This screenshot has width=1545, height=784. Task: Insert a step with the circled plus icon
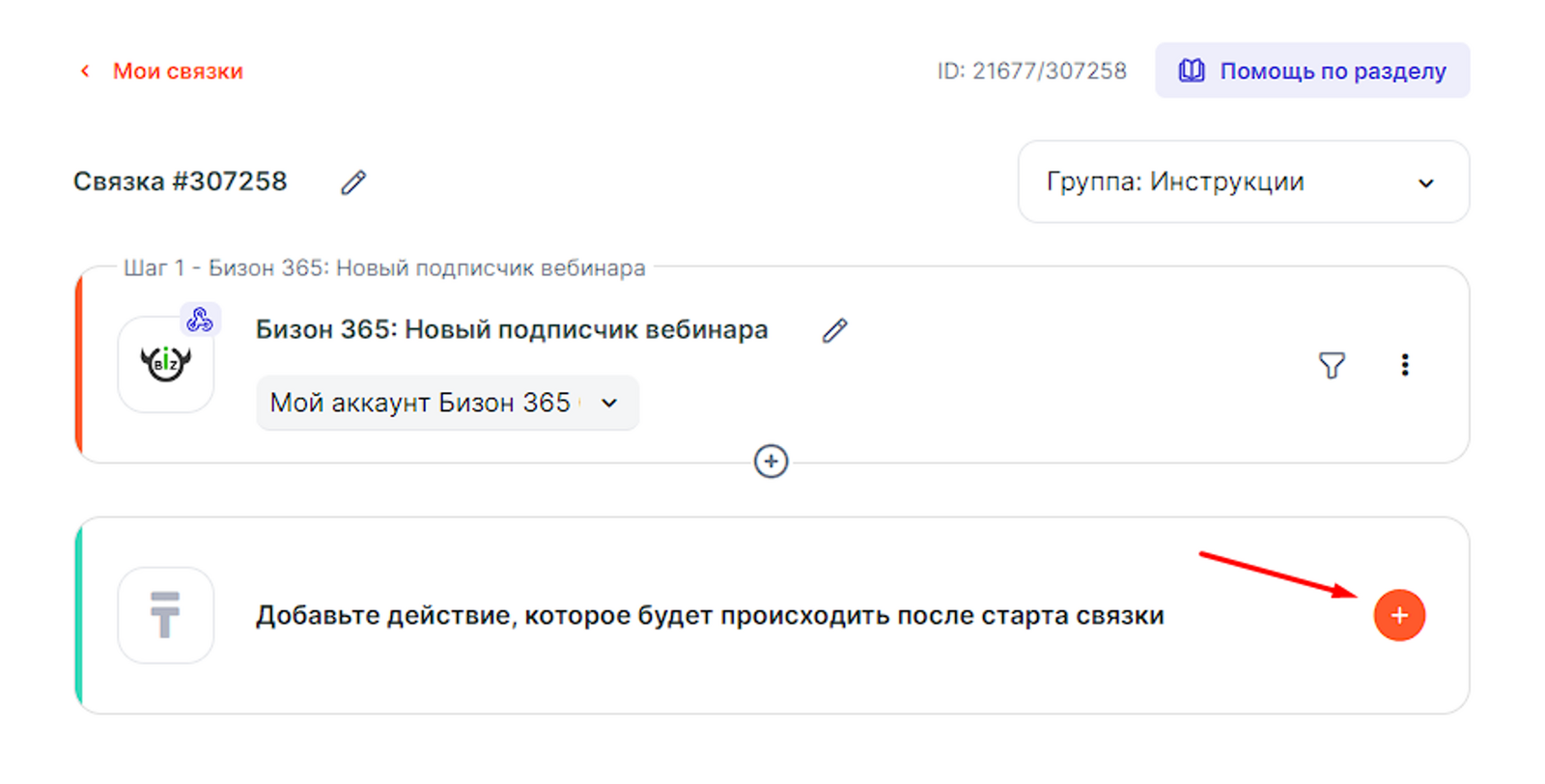point(771,462)
